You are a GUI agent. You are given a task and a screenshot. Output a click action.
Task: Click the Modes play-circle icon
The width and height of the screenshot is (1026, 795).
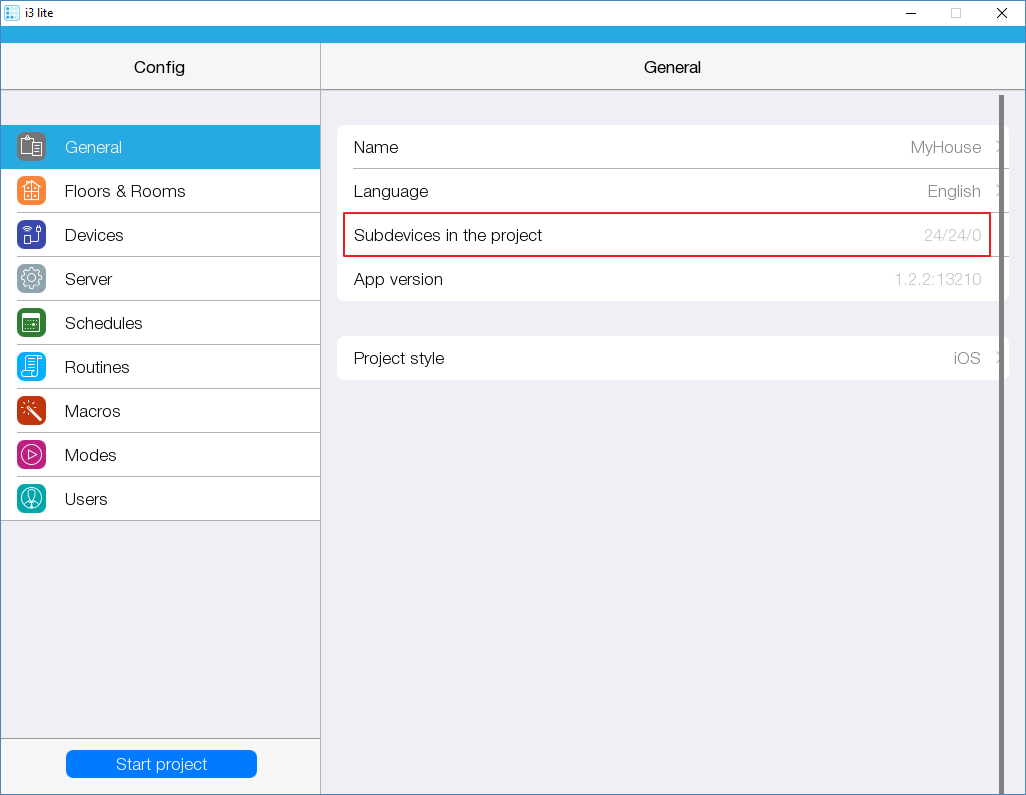coord(31,455)
